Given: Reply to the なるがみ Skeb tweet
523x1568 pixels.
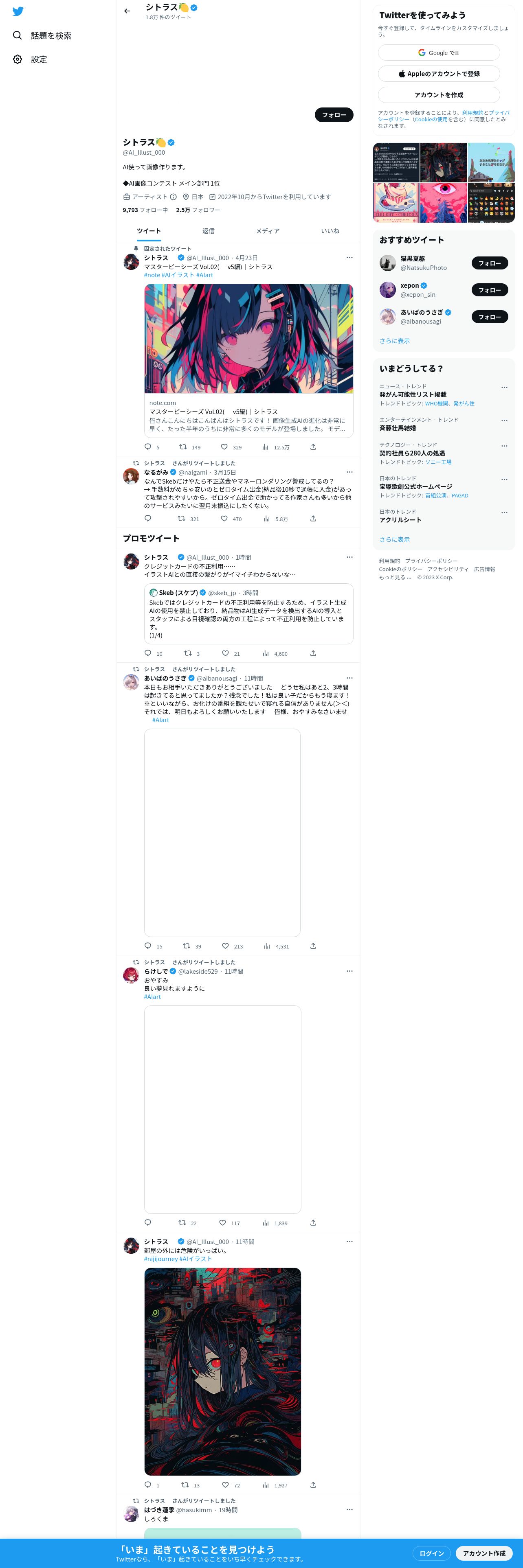Looking at the screenshot, I should click(x=148, y=519).
